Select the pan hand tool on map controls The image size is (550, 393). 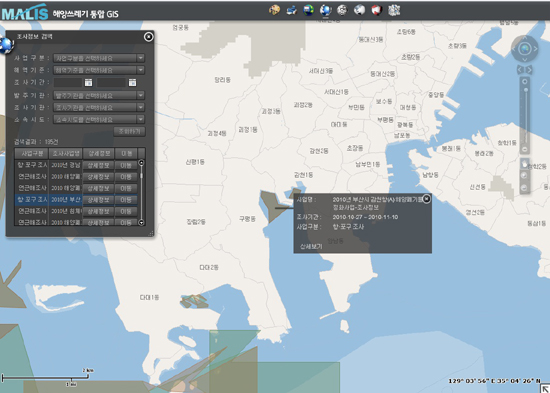tap(525, 164)
